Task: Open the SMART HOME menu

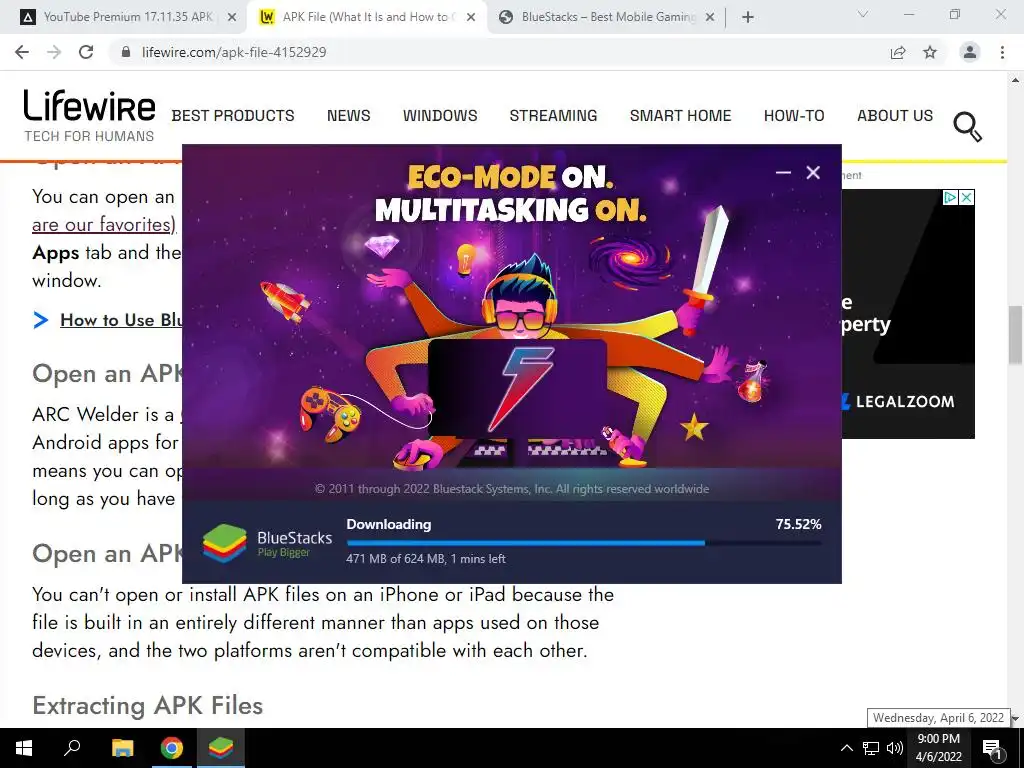Action: pos(680,116)
